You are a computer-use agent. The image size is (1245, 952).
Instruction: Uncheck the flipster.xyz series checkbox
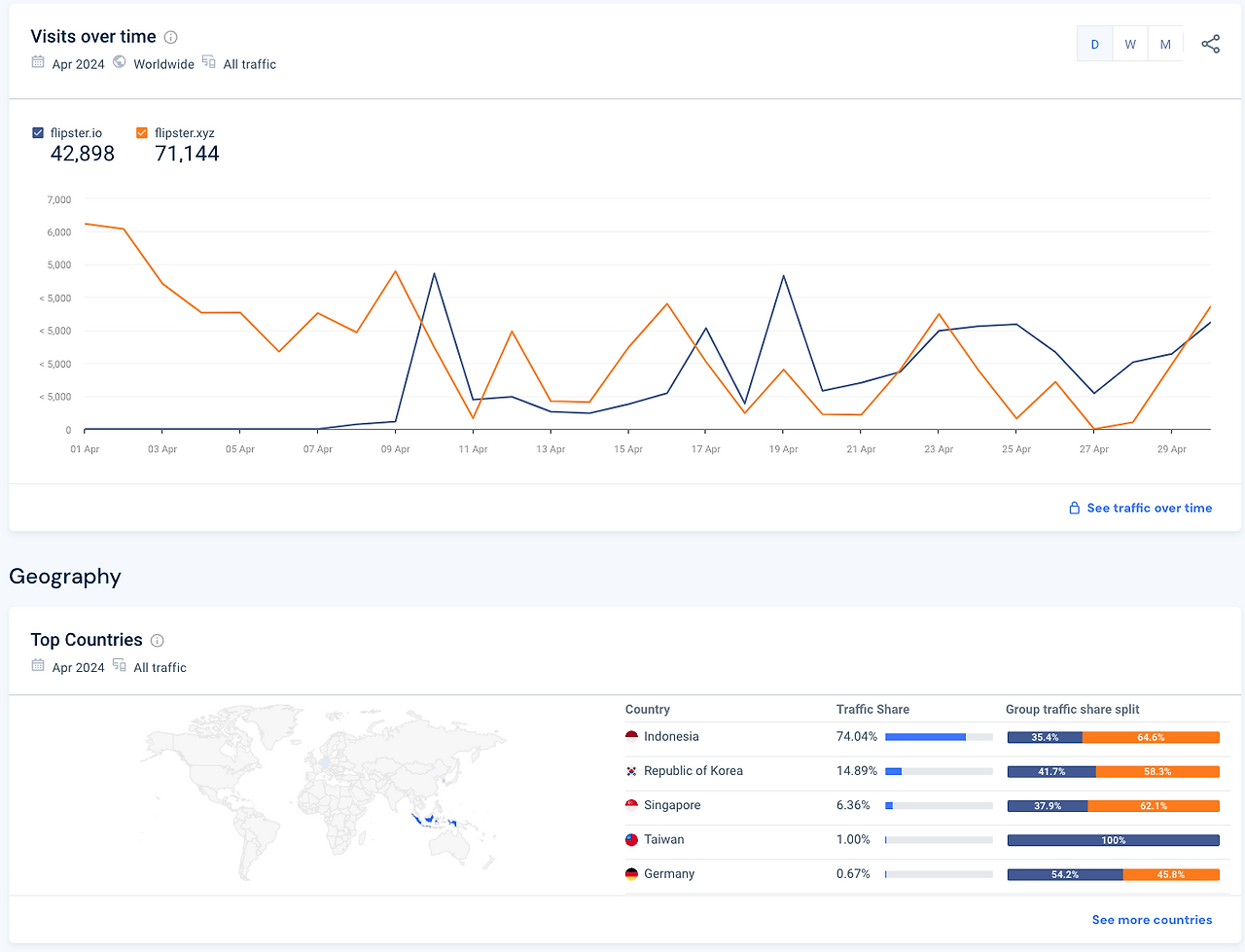click(142, 133)
